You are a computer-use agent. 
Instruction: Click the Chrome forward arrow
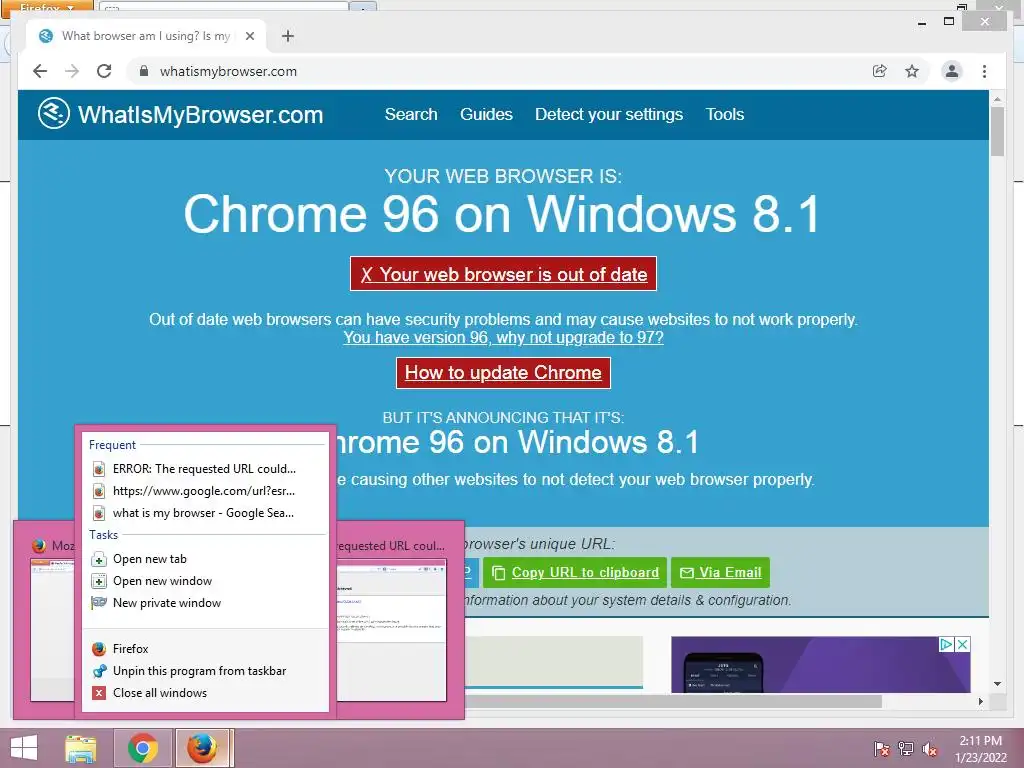pos(72,71)
